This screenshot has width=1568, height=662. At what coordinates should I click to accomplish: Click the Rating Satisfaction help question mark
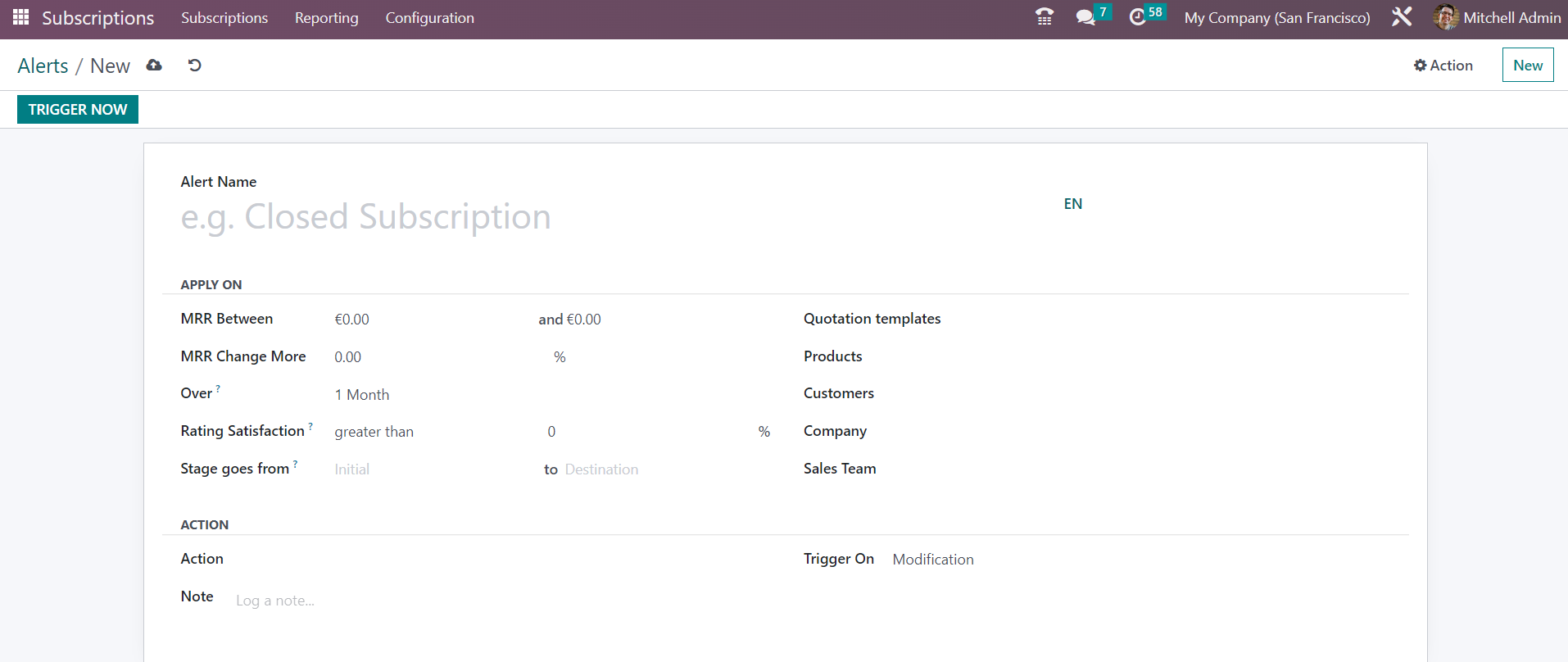(310, 426)
